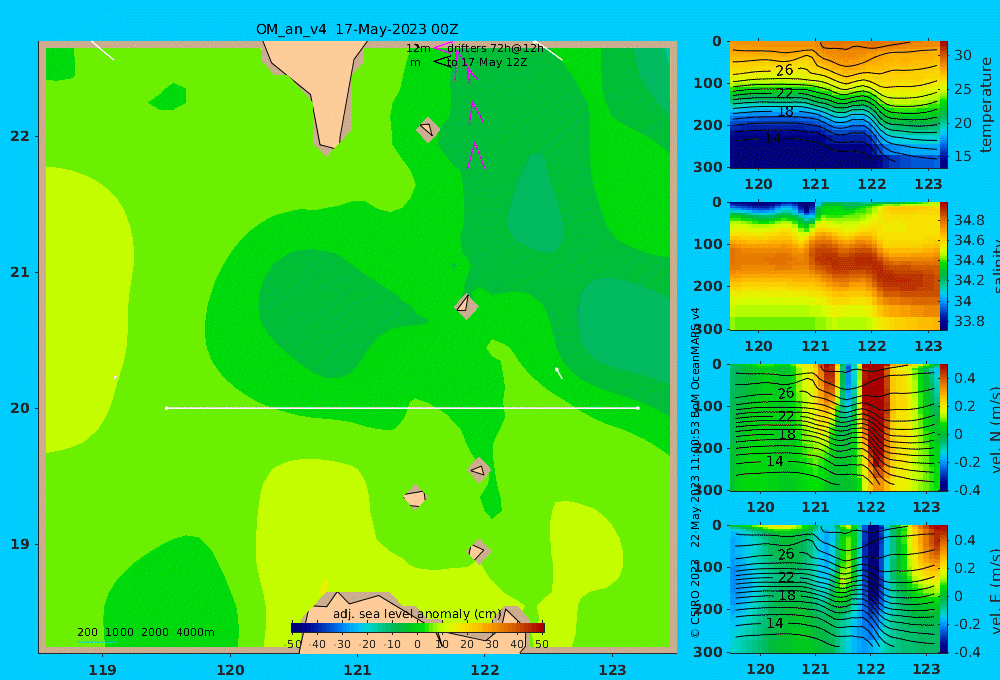Open the vel. N depth section panel
1000x680 pixels.
click(x=835, y=427)
